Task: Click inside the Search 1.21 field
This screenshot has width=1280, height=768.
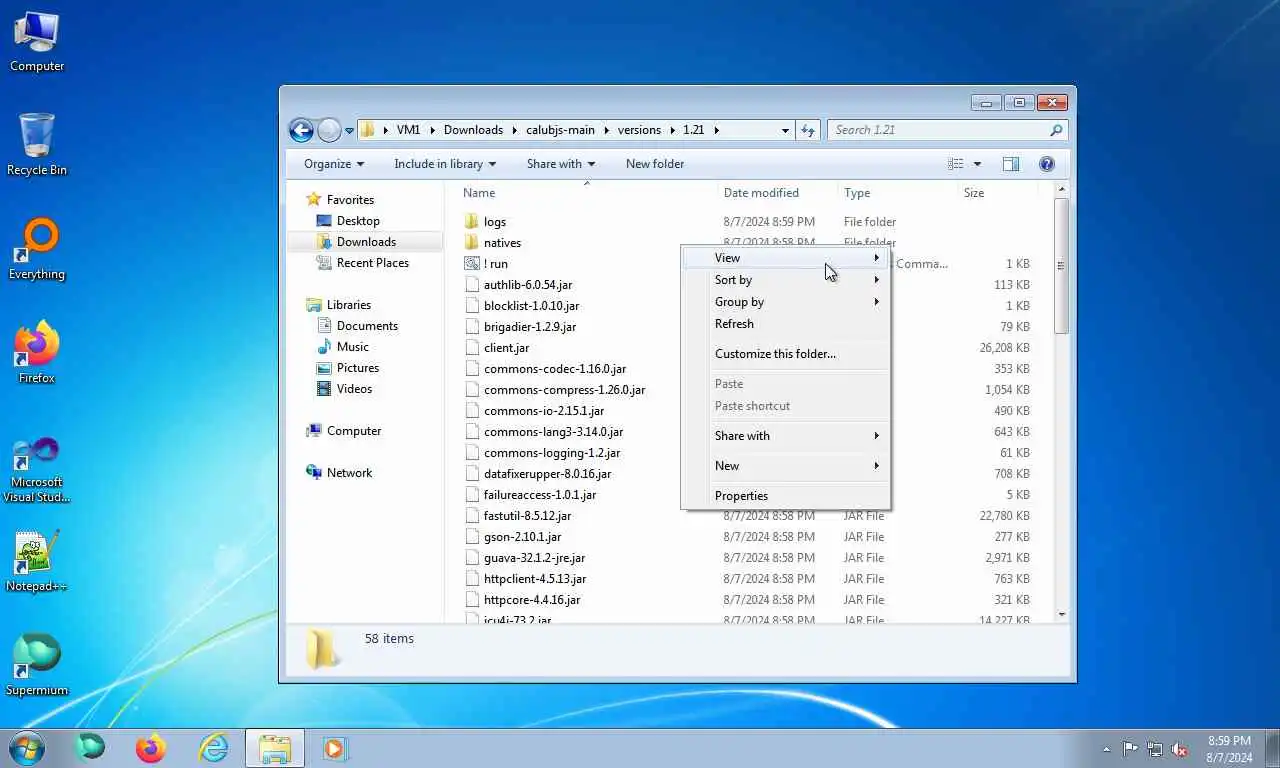Action: coord(938,130)
